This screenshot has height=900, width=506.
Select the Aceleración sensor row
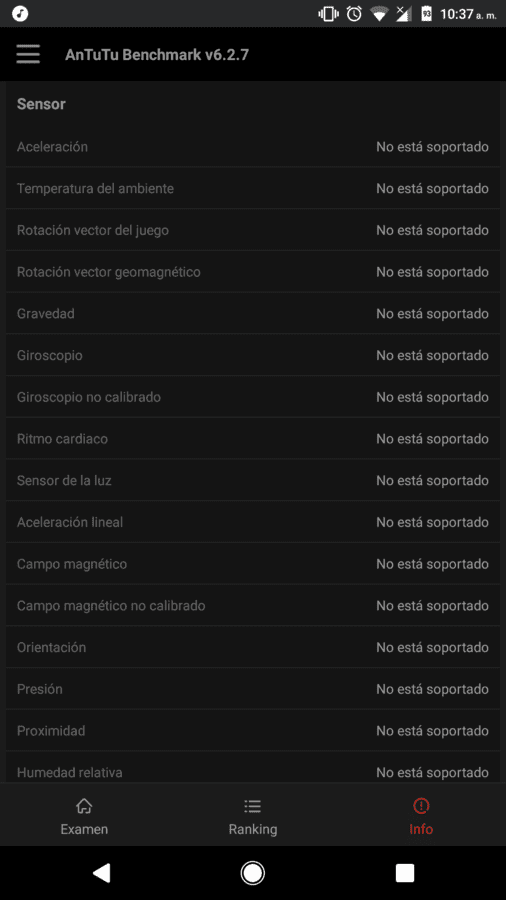253,146
